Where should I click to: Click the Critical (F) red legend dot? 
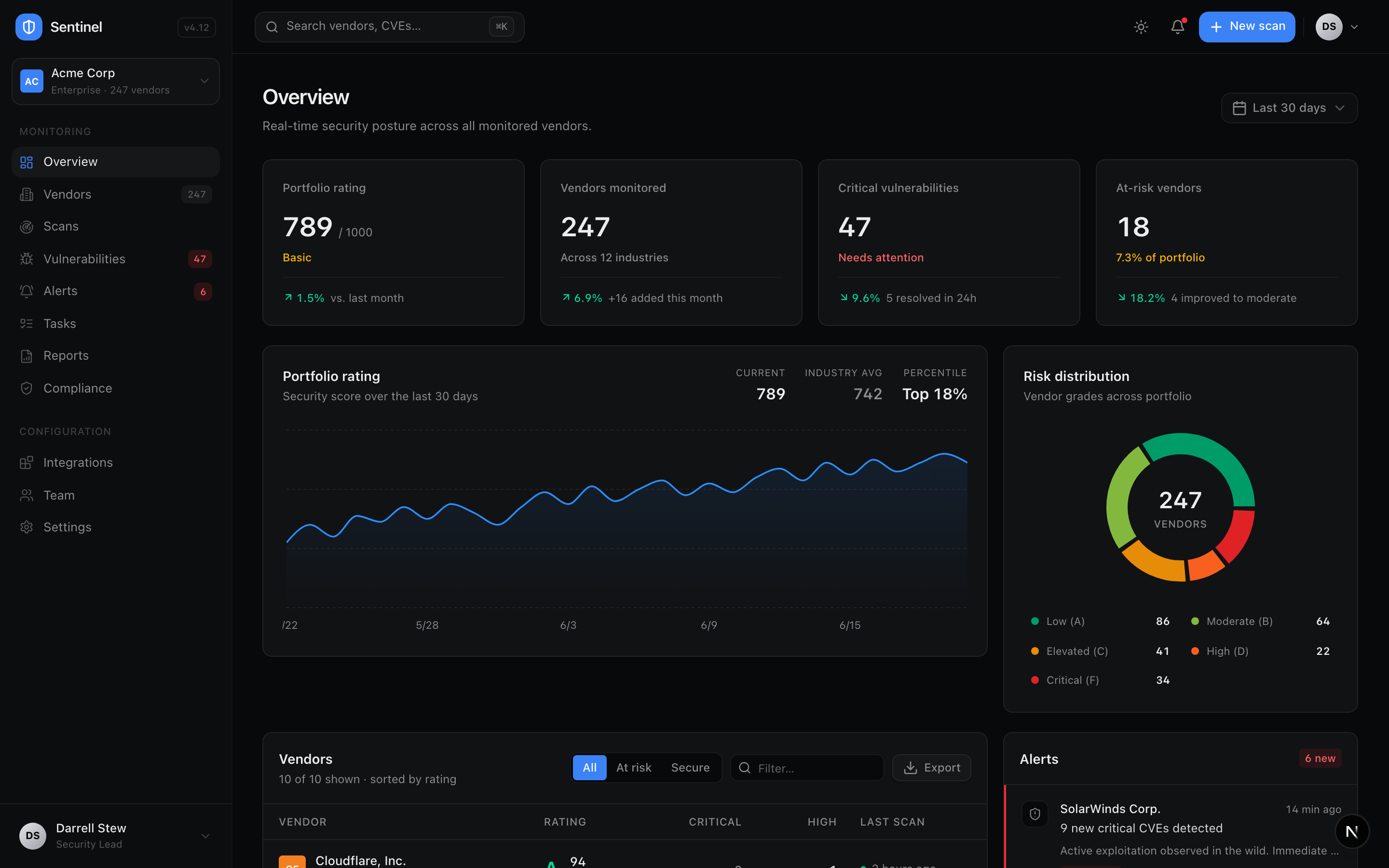(x=1035, y=681)
